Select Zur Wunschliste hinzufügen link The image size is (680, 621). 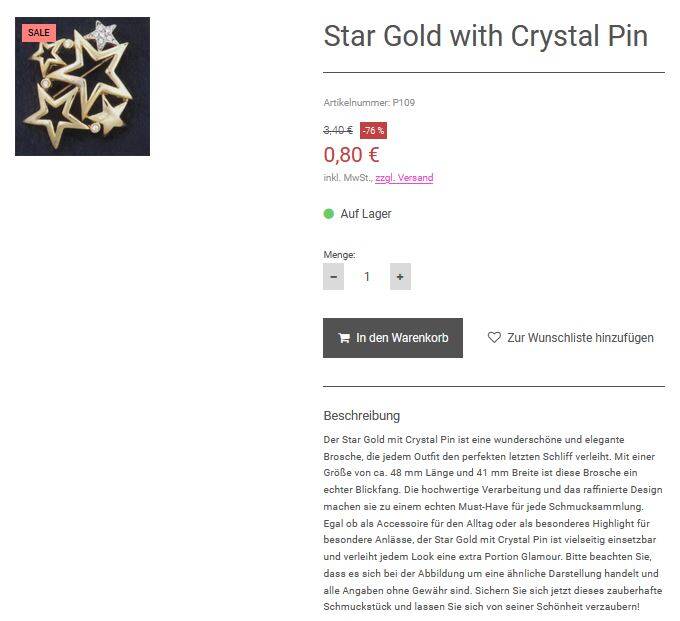580,338
